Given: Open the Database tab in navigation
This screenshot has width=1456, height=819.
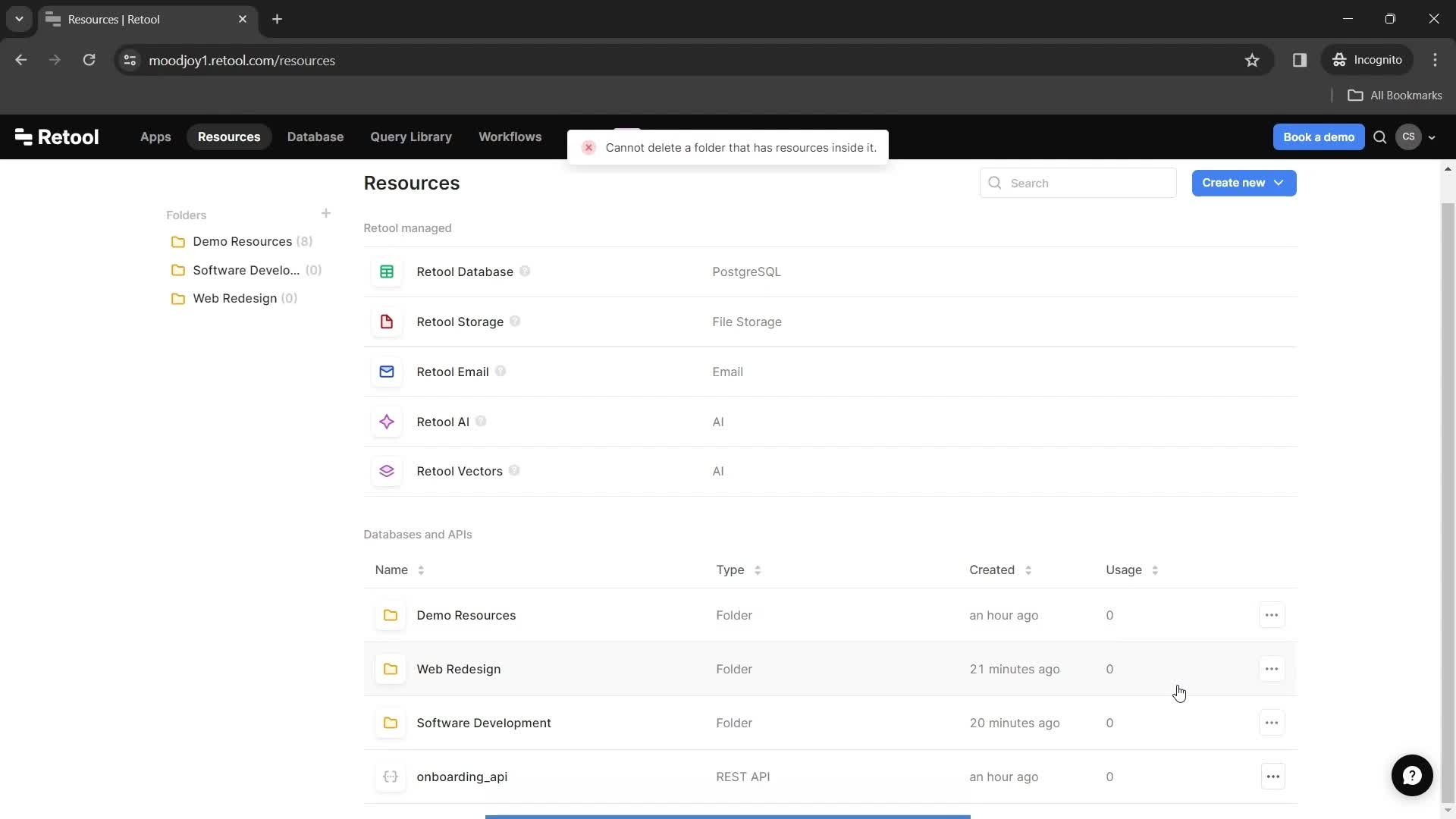Looking at the screenshot, I should click(x=315, y=136).
